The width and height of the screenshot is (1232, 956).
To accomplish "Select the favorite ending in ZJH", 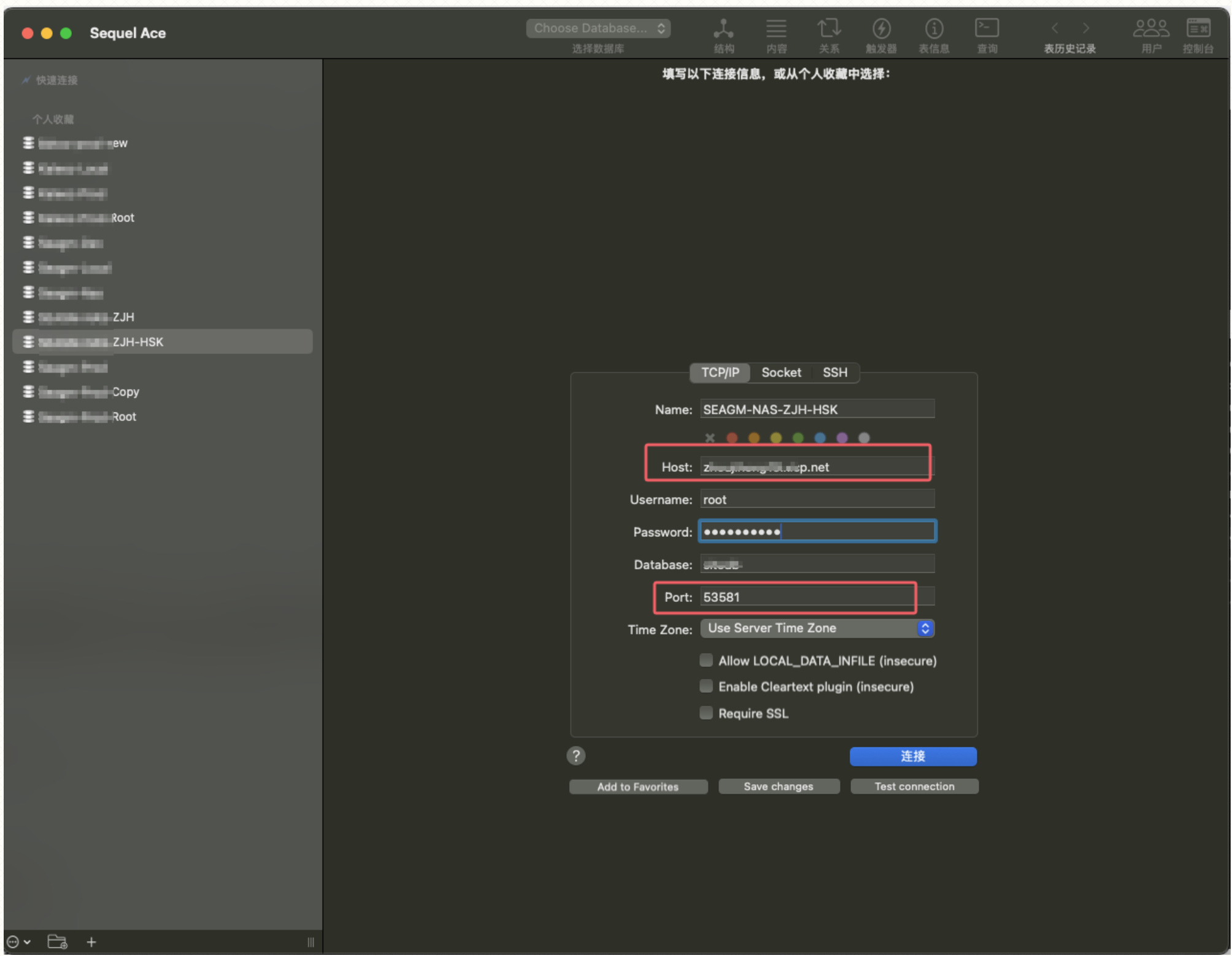I will point(163,317).
